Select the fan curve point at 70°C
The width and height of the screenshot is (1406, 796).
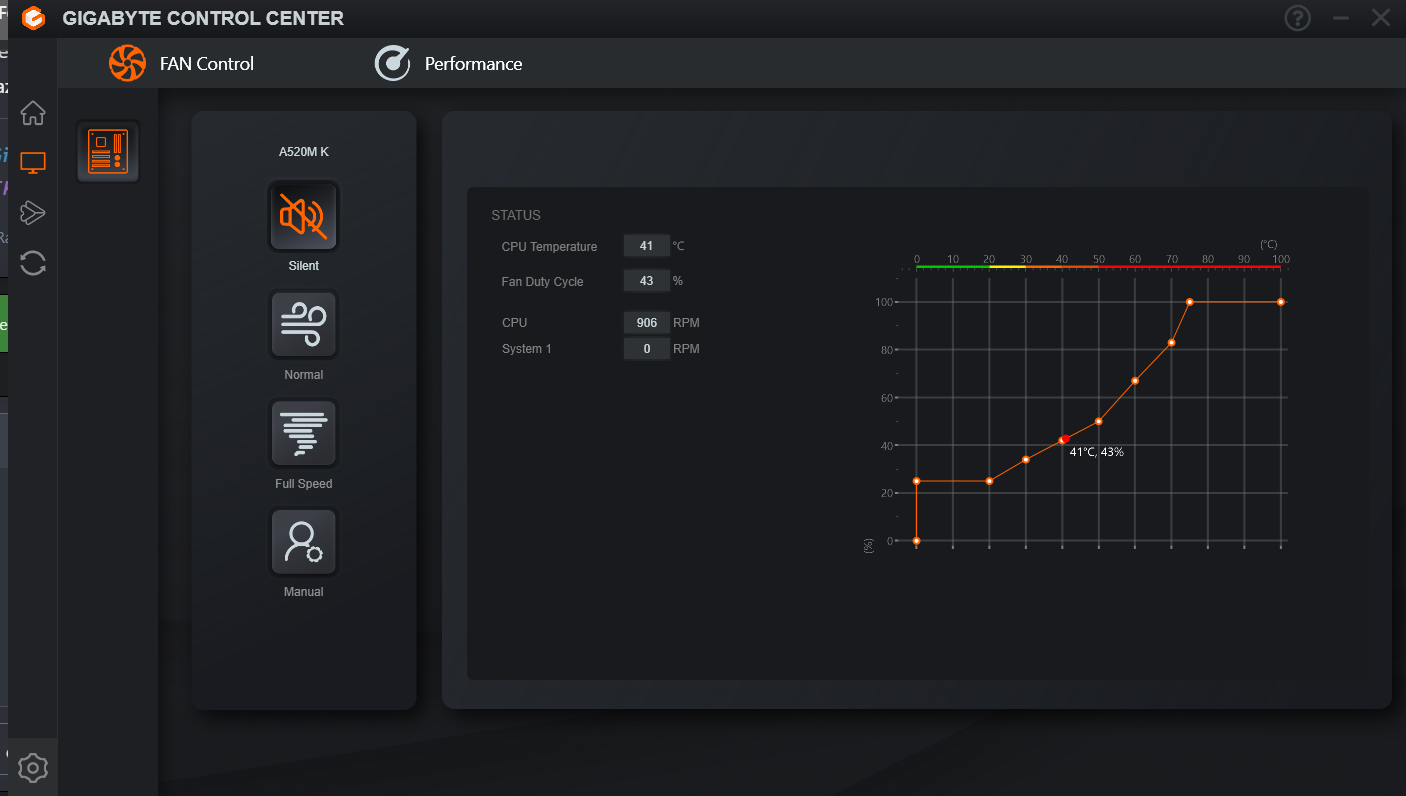pos(1171,343)
